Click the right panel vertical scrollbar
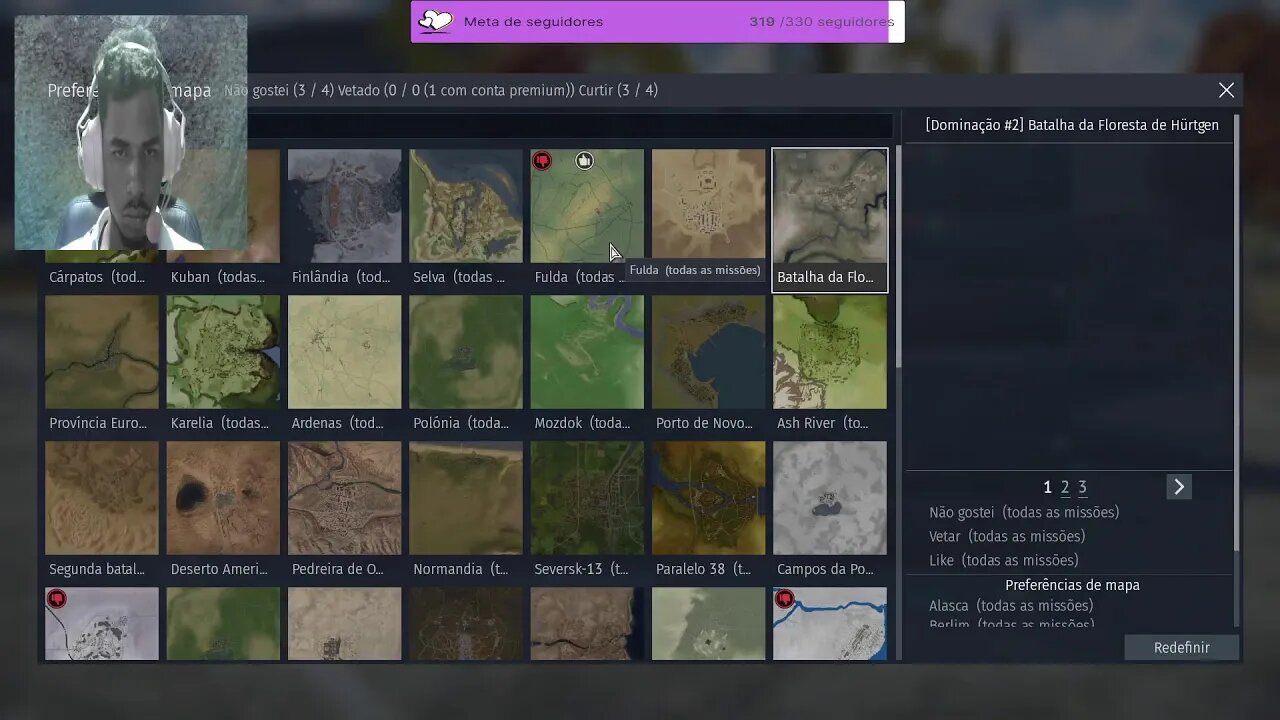This screenshot has height=720, width=1280. click(1237, 332)
